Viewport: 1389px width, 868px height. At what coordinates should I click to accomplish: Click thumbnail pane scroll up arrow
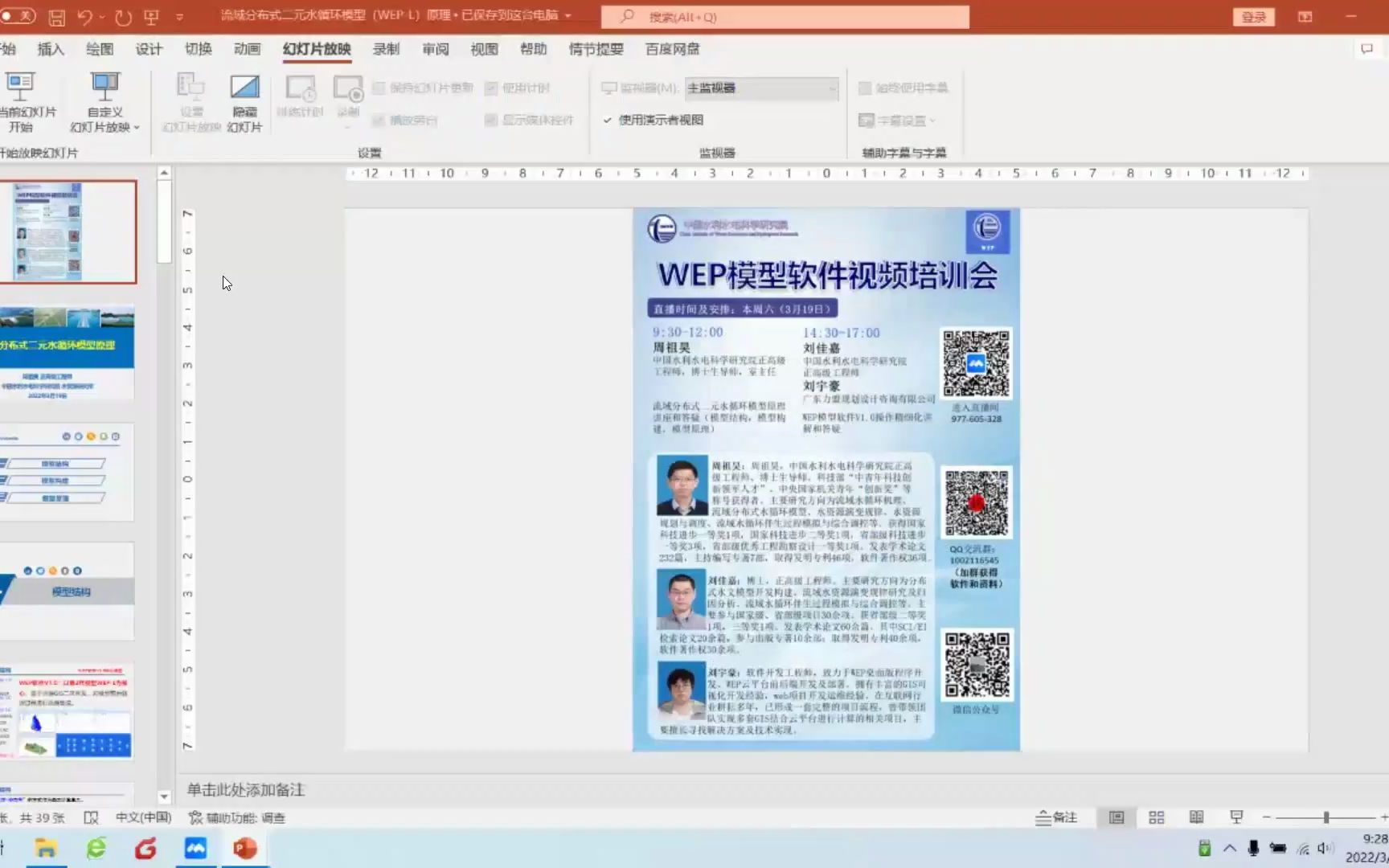(x=164, y=173)
